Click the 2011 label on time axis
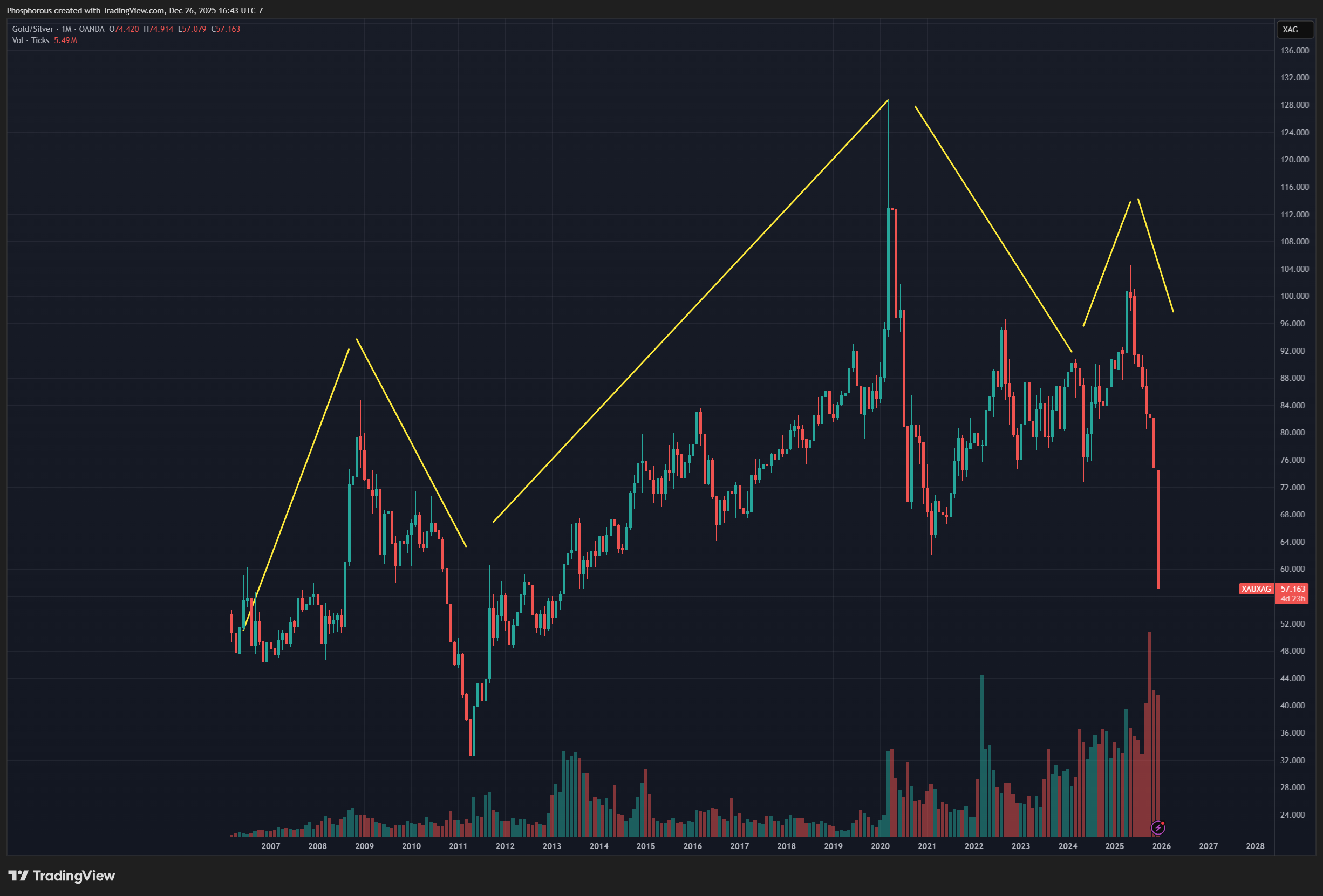The width and height of the screenshot is (1323, 896). pos(458,846)
